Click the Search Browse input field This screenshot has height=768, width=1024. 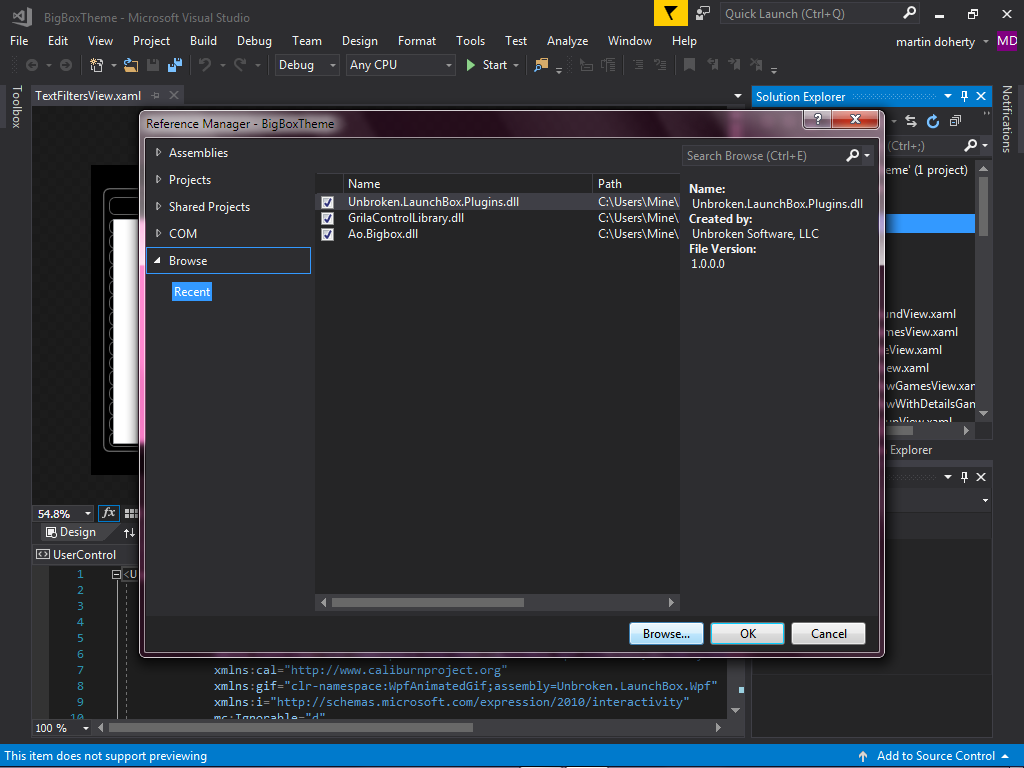click(764, 155)
